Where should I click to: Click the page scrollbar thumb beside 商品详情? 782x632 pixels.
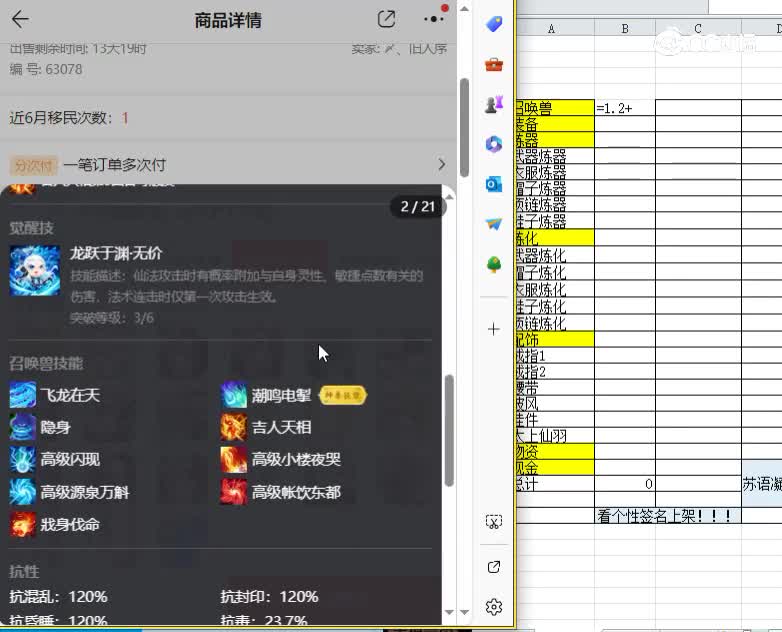click(464, 128)
